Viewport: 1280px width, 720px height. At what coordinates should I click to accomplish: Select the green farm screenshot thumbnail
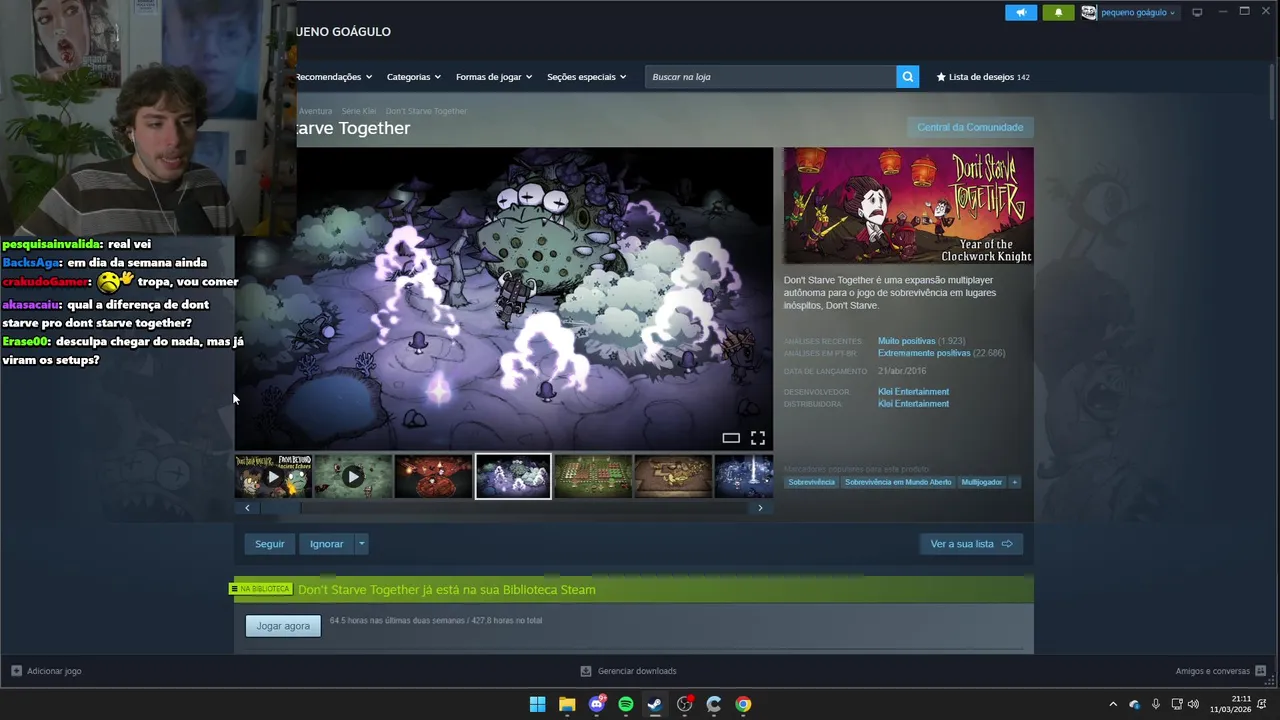coord(593,477)
